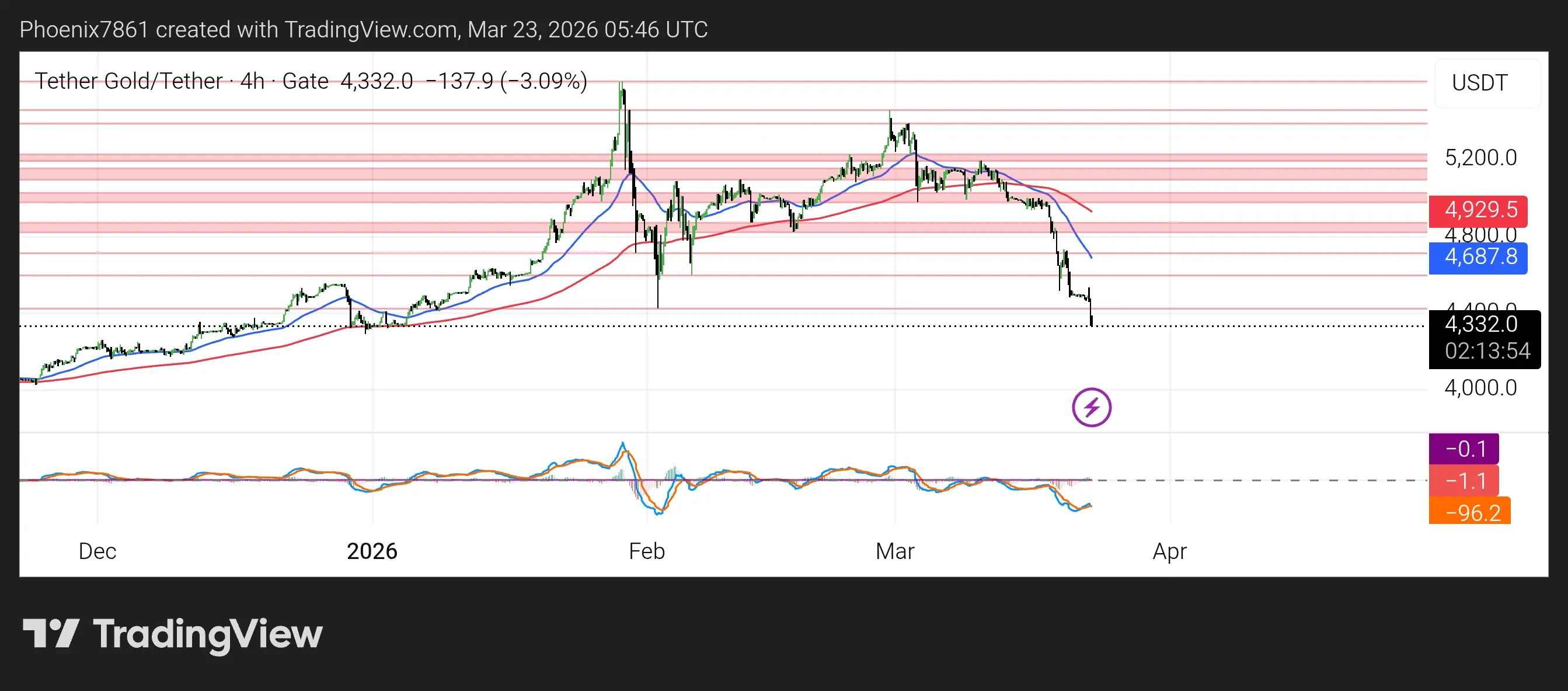
Task: Click the Tether Gold/Tether symbol title
Action: 128,81
